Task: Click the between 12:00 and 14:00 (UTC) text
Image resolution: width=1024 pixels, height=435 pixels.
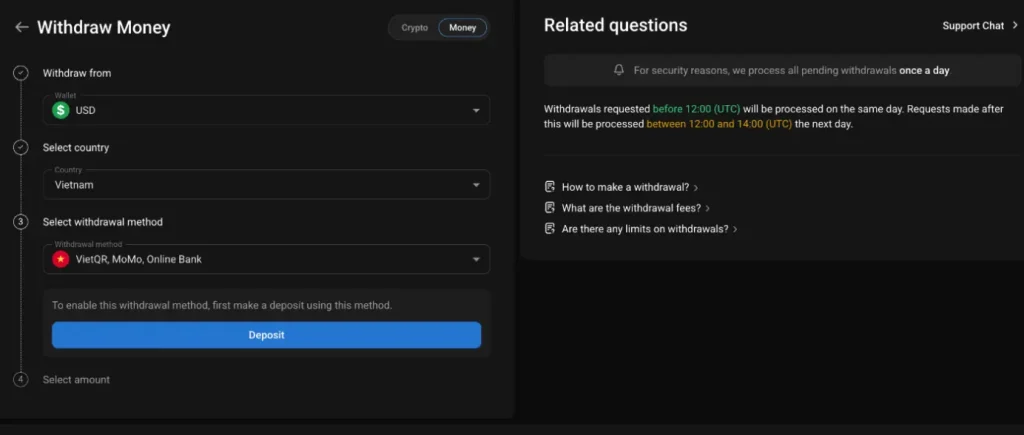Action: coord(719,124)
